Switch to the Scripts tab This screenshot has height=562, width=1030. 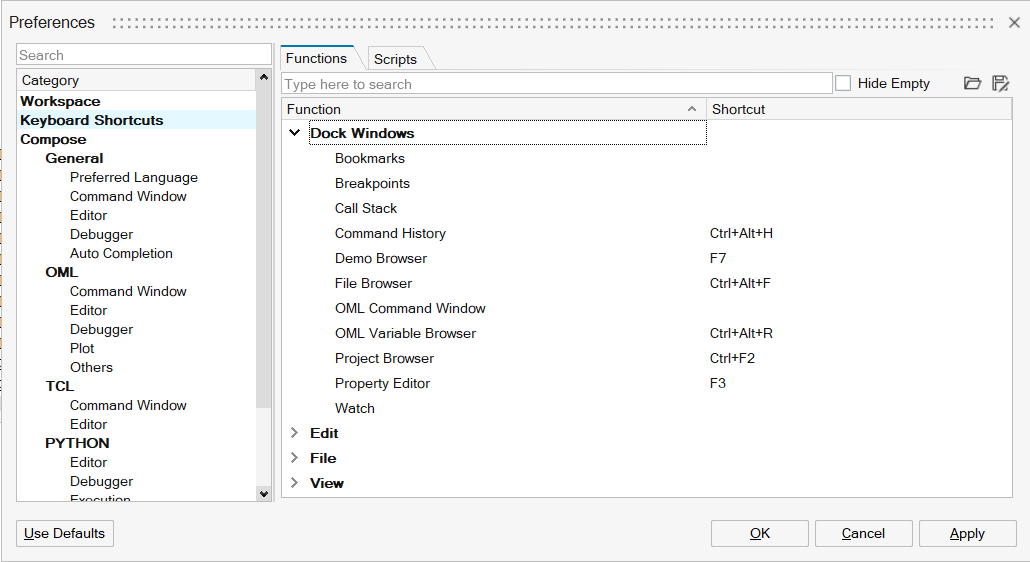point(395,59)
